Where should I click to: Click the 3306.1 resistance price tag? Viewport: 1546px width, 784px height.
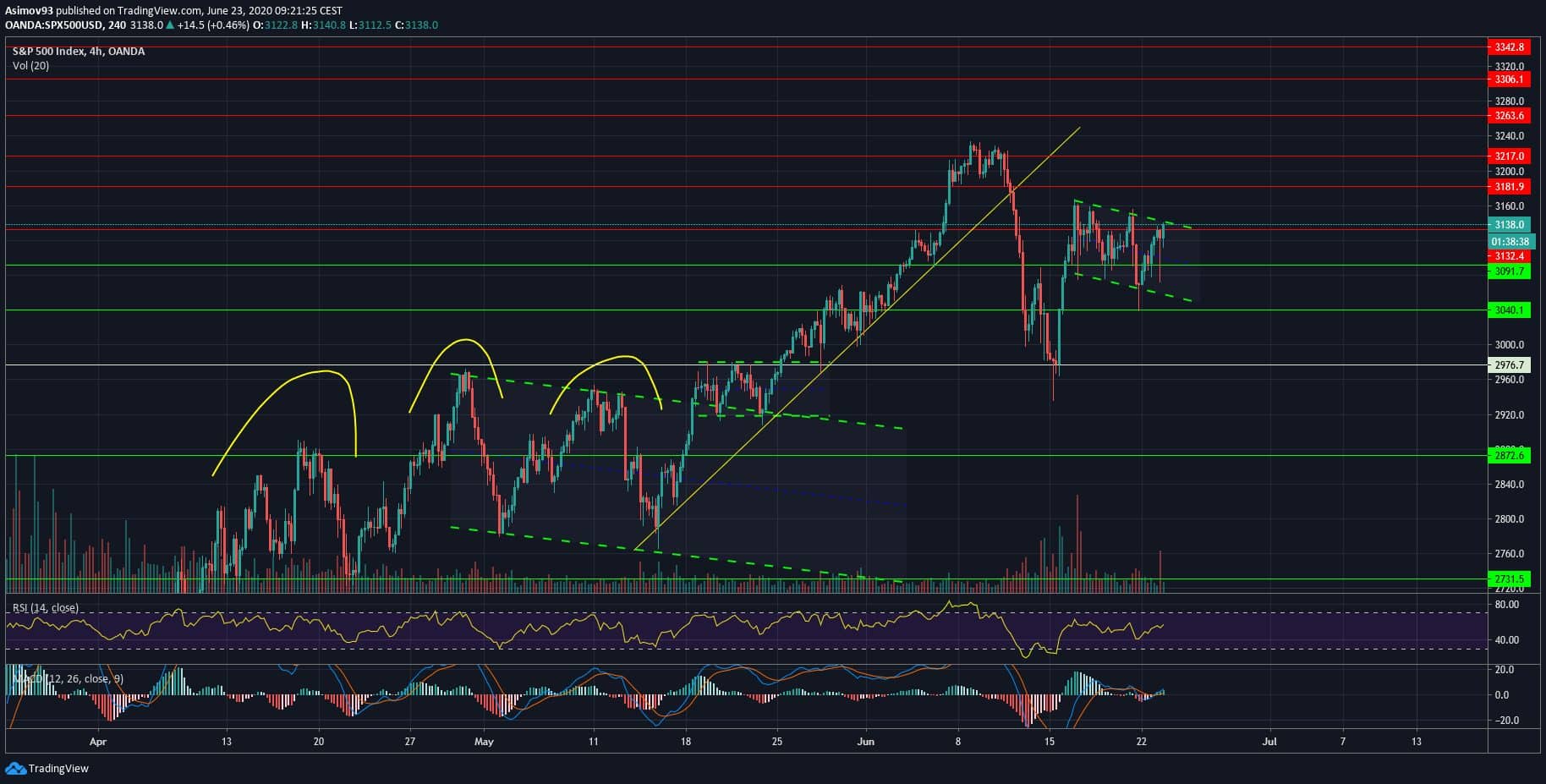[x=1509, y=79]
